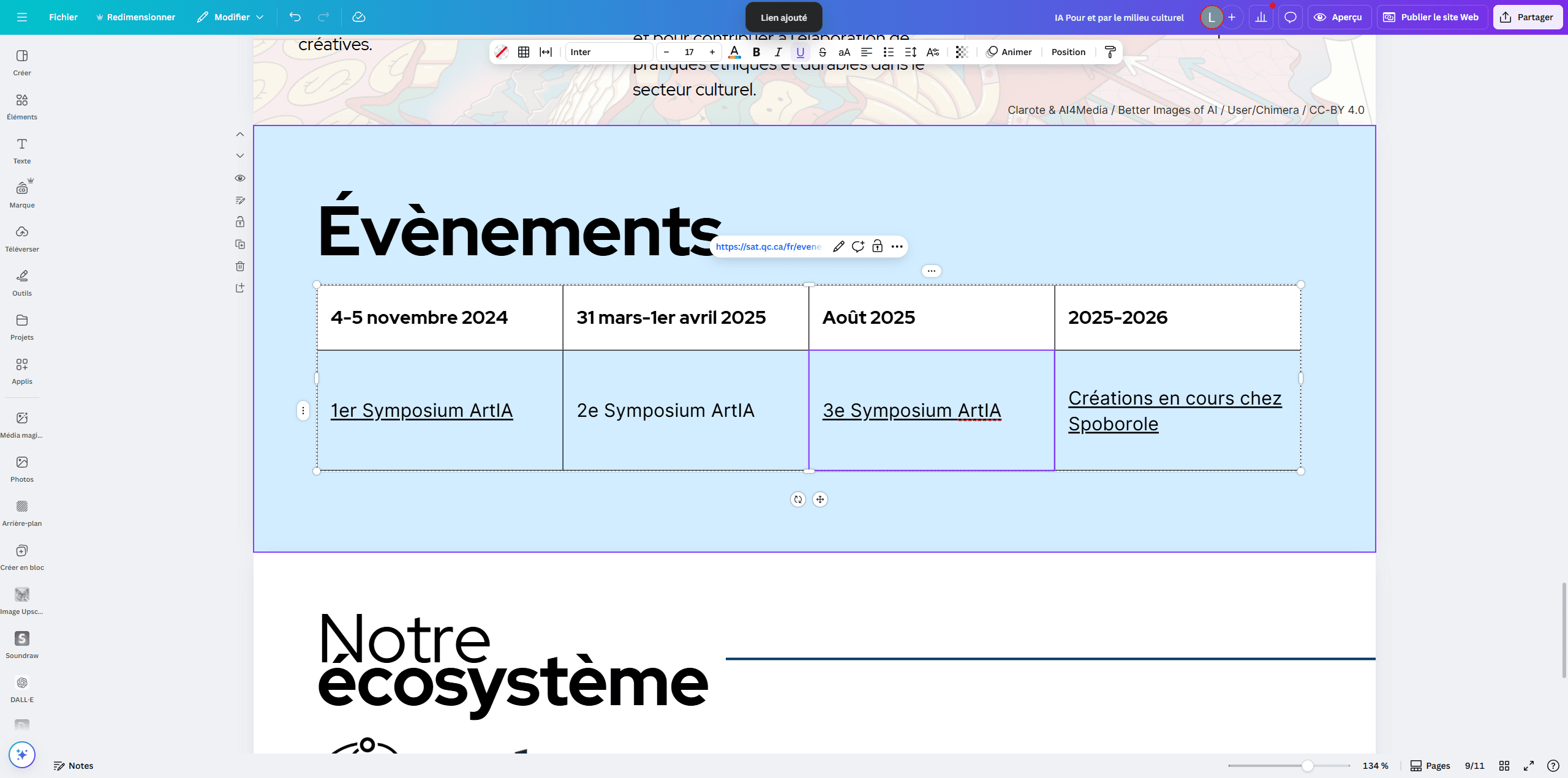Screen dimensions: 1568x778
Task: Open the Position panel
Action: tap(1068, 52)
